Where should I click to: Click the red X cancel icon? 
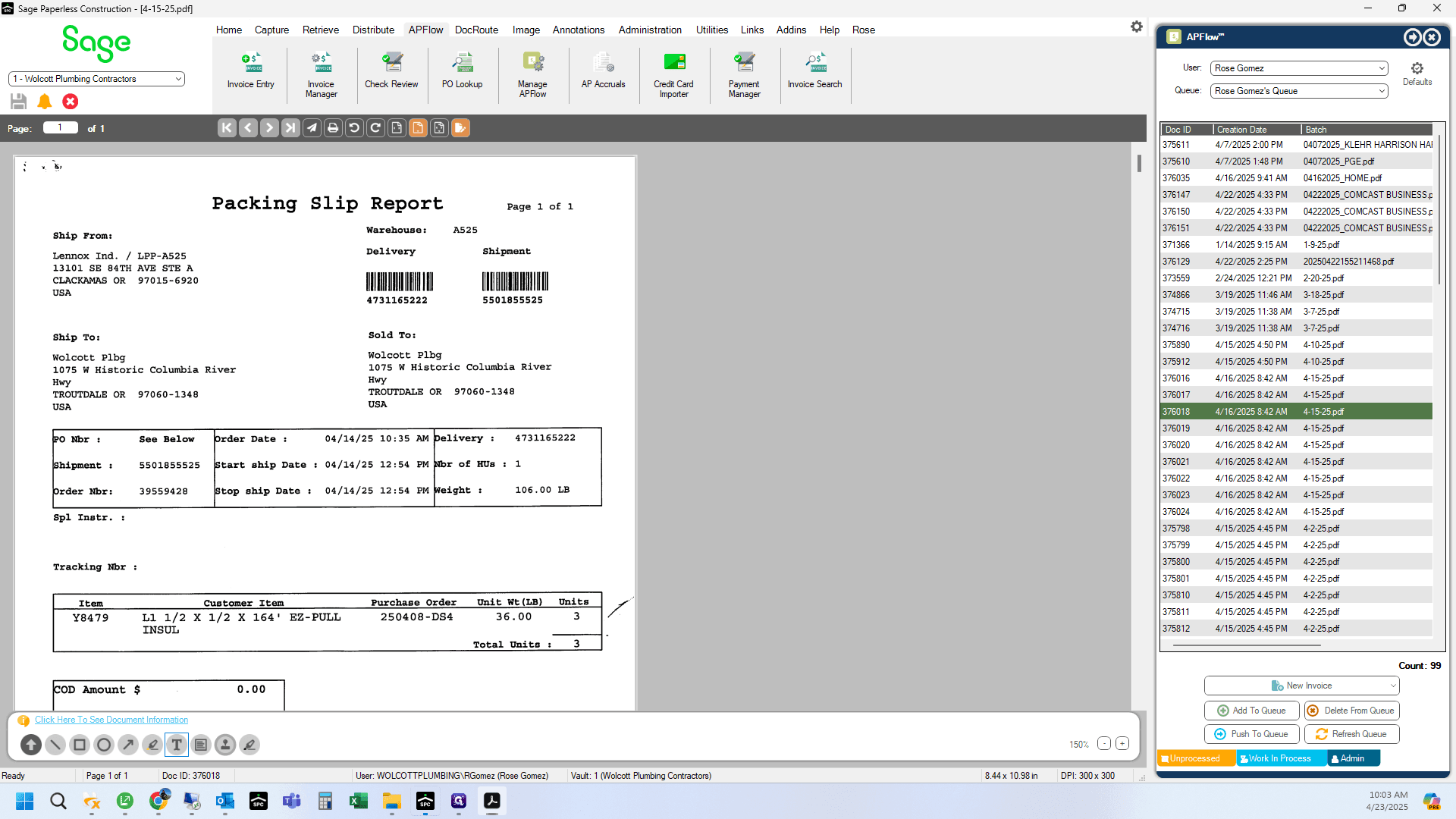coord(71,102)
